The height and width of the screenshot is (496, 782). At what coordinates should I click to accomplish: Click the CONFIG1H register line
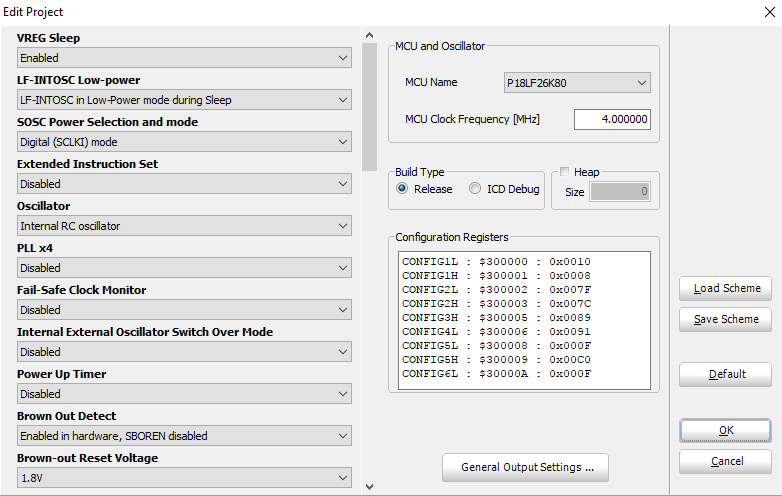pyautogui.click(x=496, y=276)
